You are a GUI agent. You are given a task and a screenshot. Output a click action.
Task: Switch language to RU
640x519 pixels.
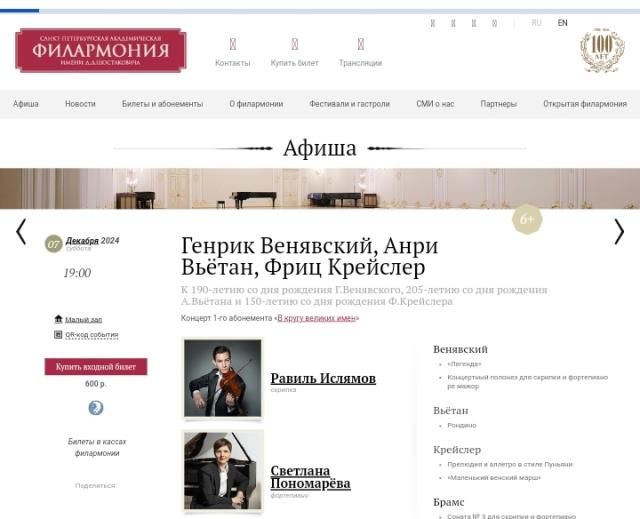tap(536, 23)
